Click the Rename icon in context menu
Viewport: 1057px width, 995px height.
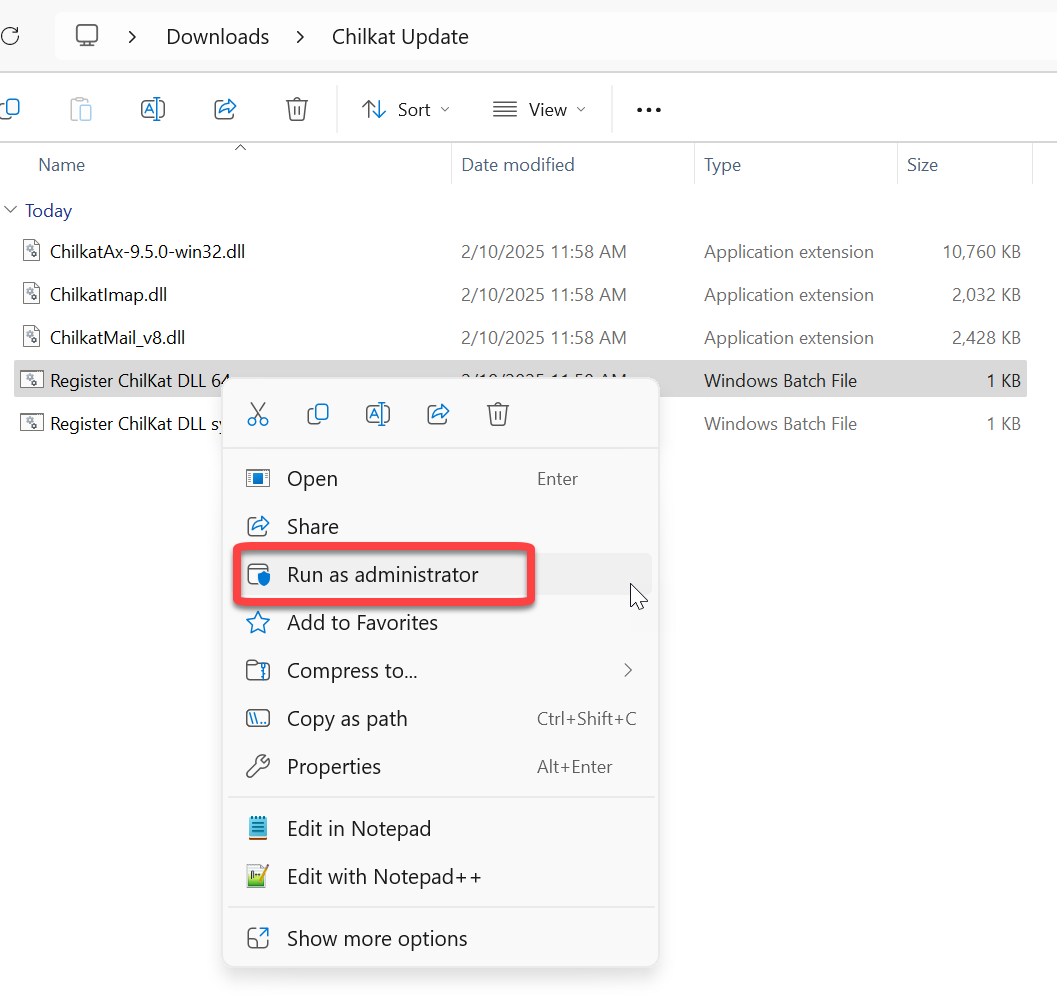[x=378, y=414]
